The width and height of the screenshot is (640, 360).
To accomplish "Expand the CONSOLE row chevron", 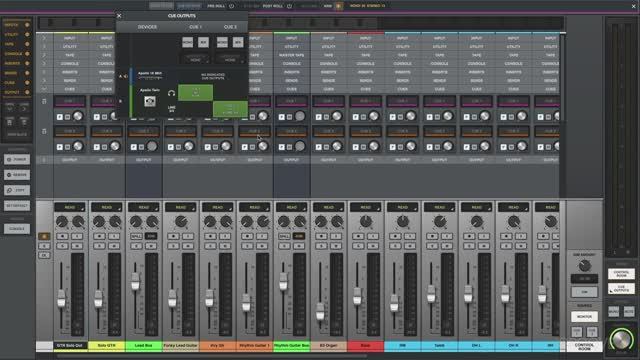I will tap(44, 64).
